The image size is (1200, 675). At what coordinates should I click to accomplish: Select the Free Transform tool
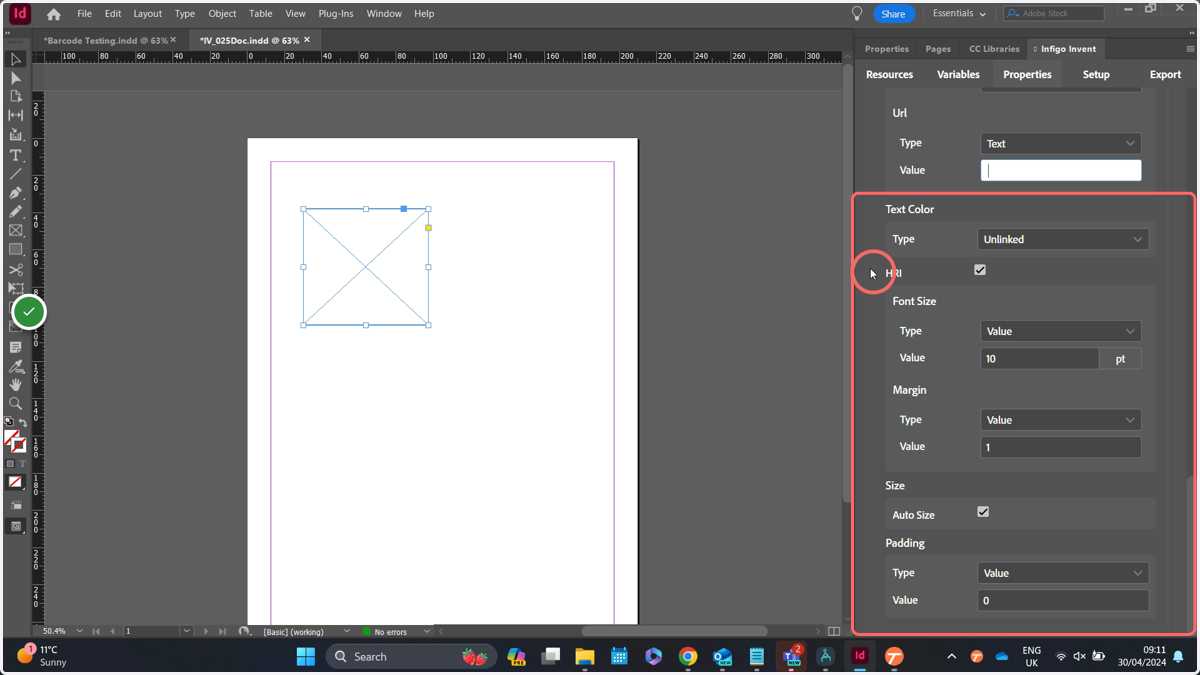point(16,289)
